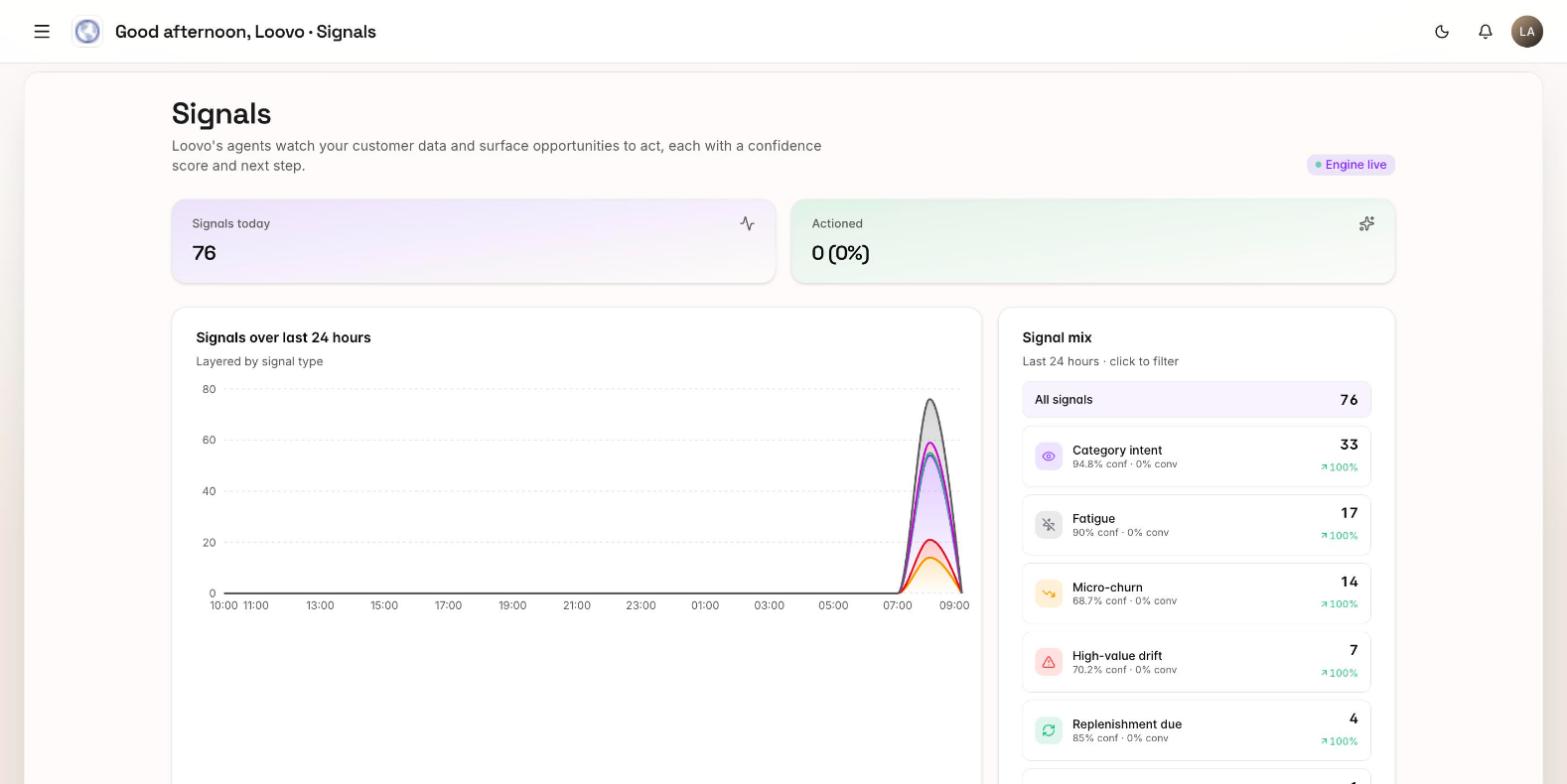Click the Signals page heading

[222, 114]
